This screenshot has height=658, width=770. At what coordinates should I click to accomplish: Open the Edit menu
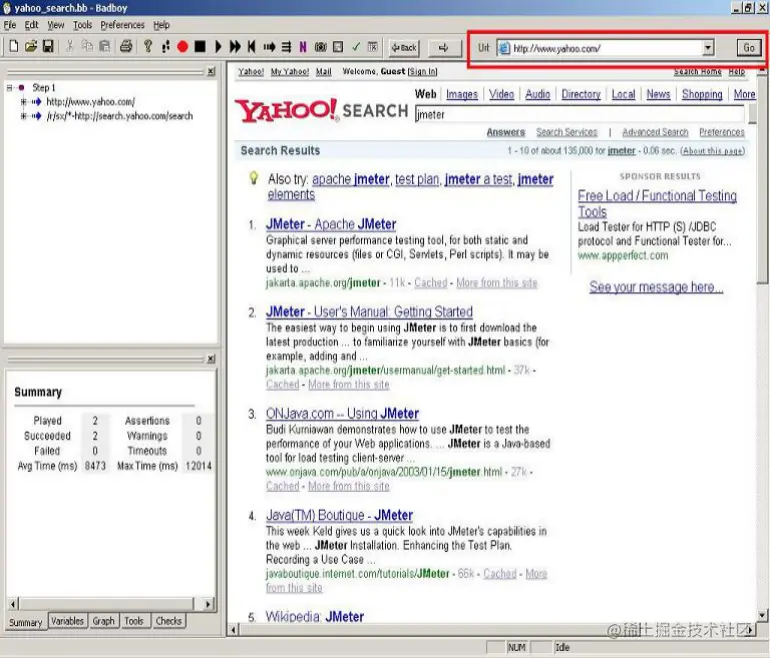[x=31, y=25]
